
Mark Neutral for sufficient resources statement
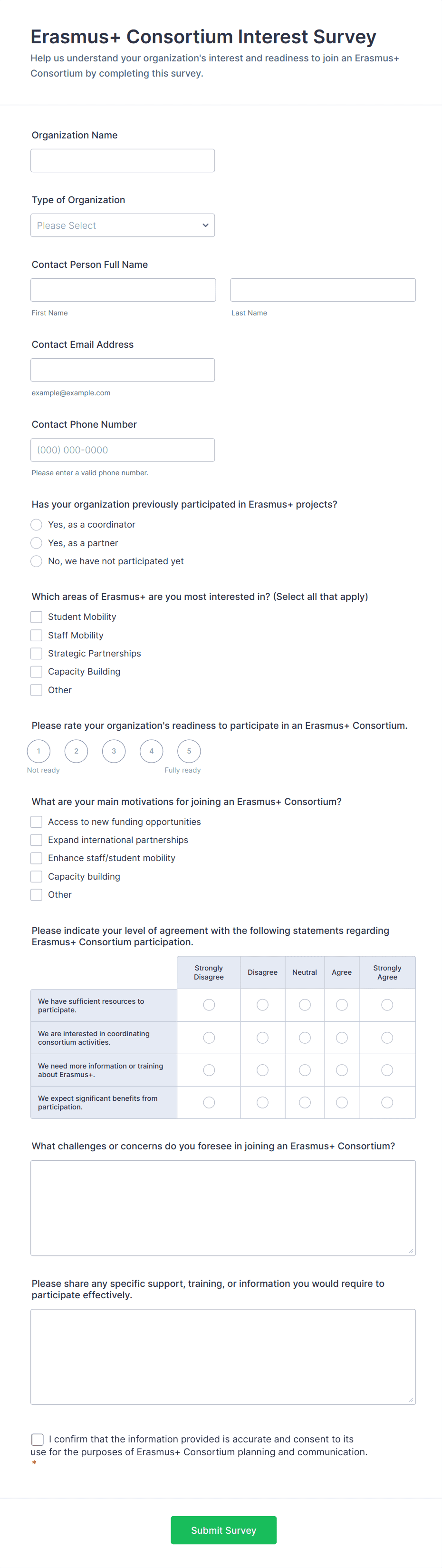pyautogui.click(x=305, y=1005)
